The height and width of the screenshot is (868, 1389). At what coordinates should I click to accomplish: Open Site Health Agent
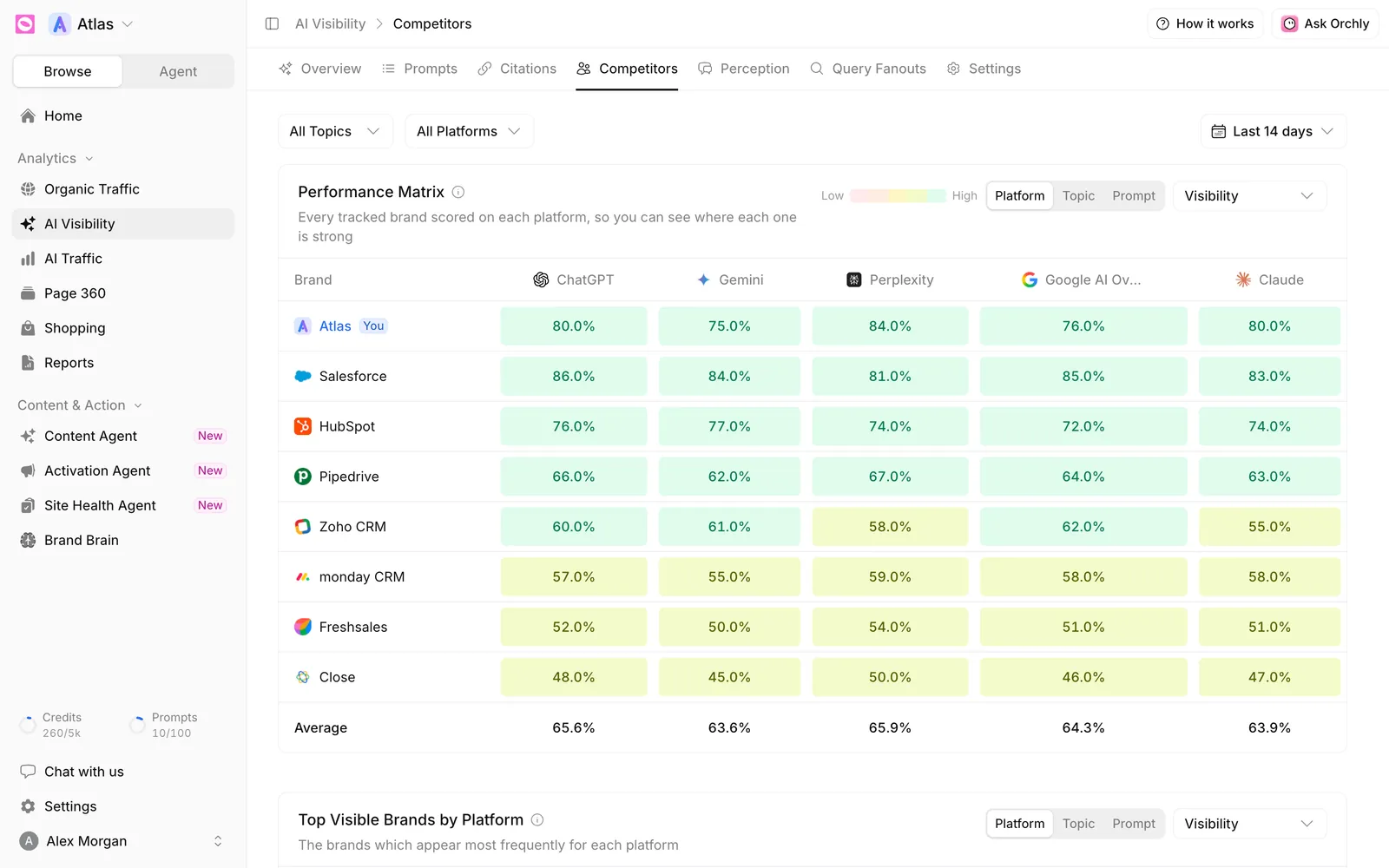point(123,505)
